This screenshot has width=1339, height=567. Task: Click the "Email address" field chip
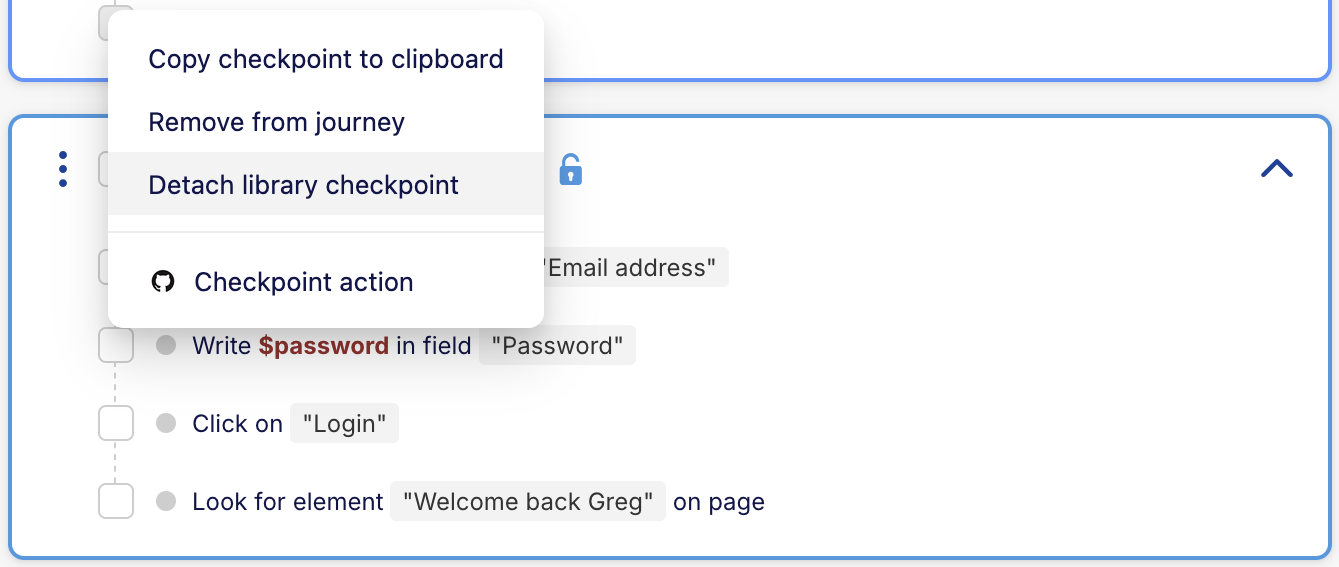pos(634,268)
